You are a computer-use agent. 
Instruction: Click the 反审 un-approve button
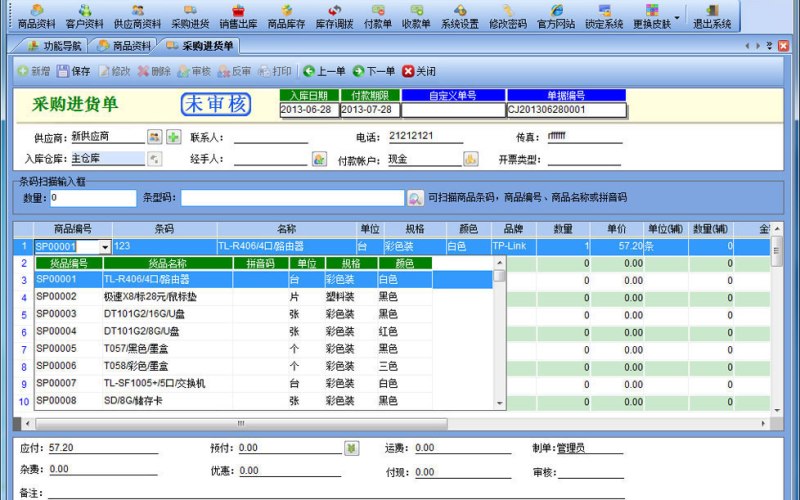234,71
